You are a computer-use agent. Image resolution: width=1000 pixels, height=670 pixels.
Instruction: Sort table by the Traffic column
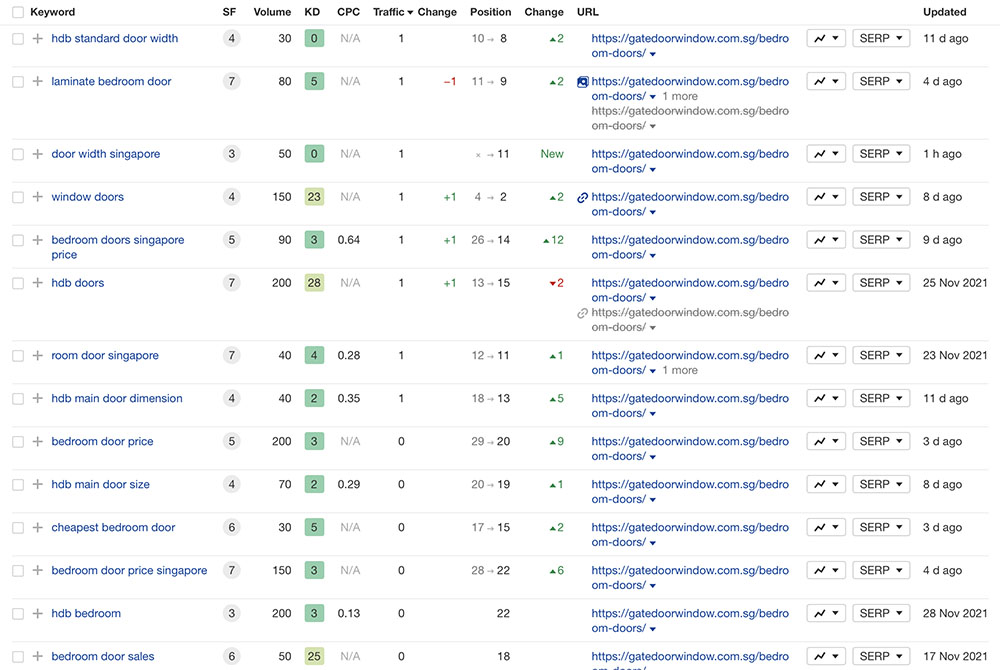pyautogui.click(x=392, y=12)
